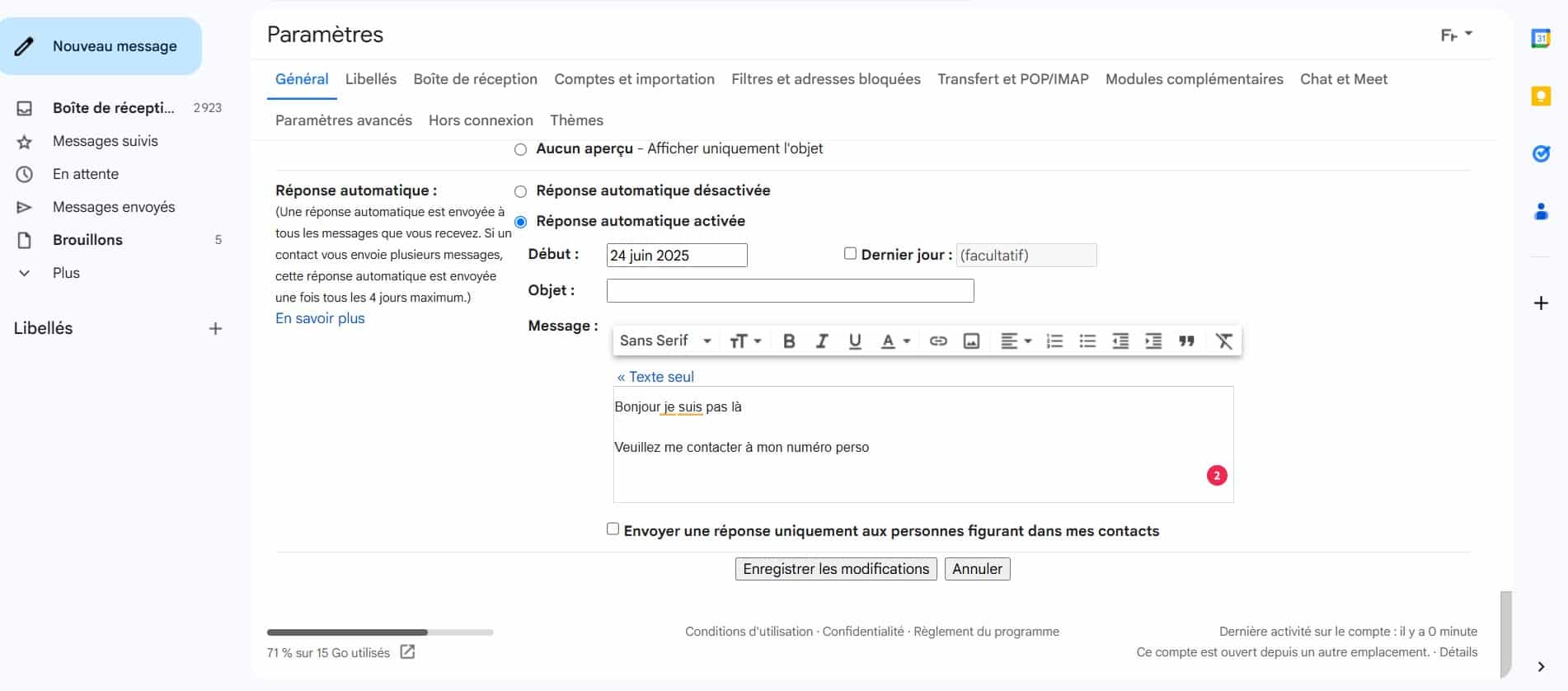The height and width of the screenshot is (691, 1568).
Task: Remove formatting from text
Action: pos(1224,341)
